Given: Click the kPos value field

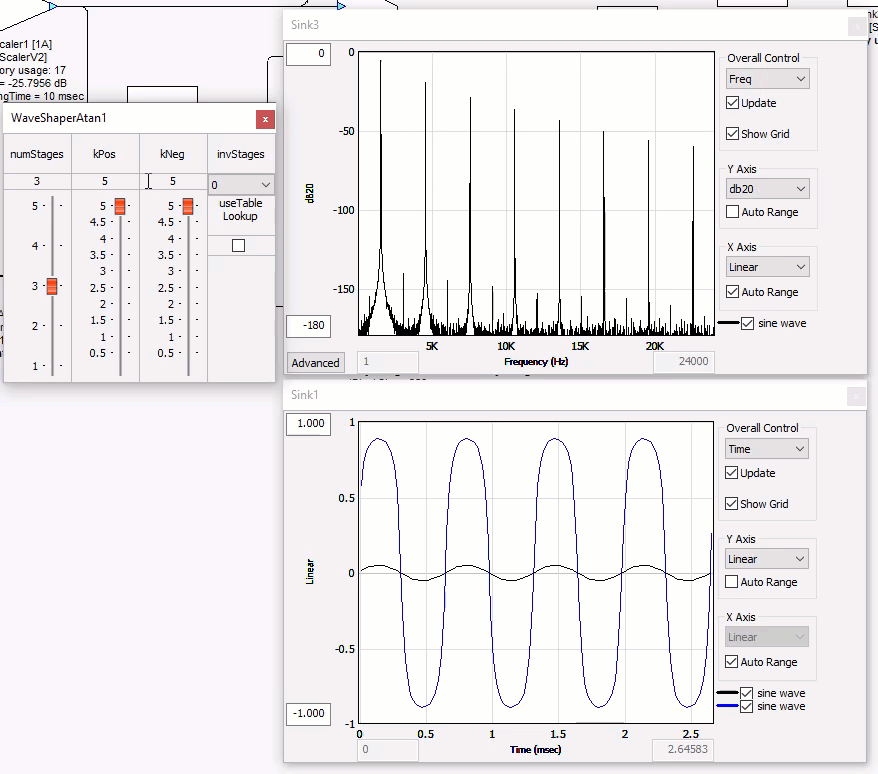Looking at the screenshot, I should (105, 181).
